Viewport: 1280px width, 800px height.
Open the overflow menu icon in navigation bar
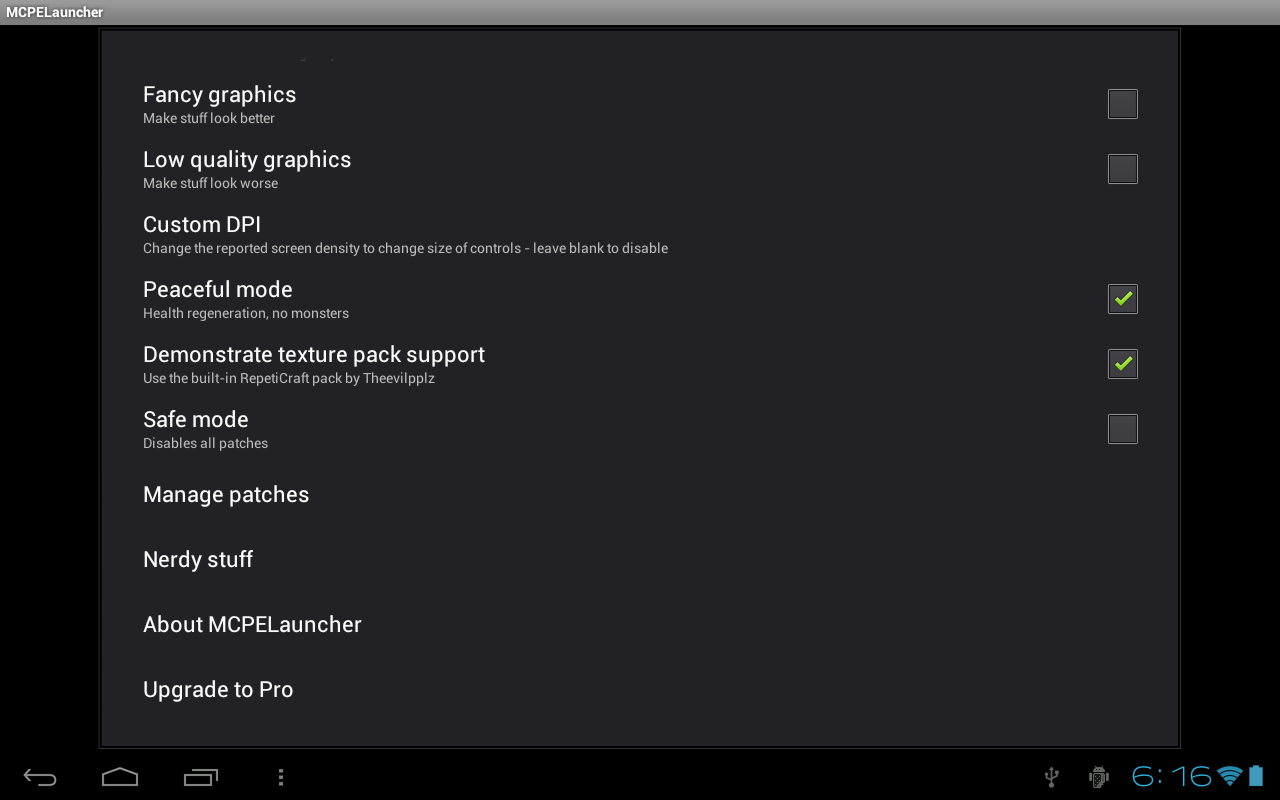tap(280, 776)
